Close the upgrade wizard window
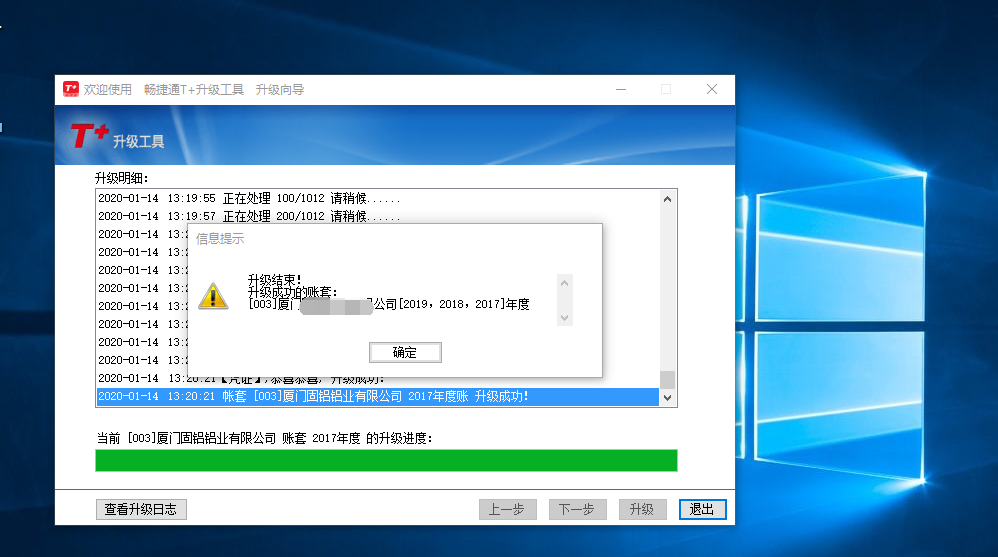The image size is (998, 557). [712, 90]
